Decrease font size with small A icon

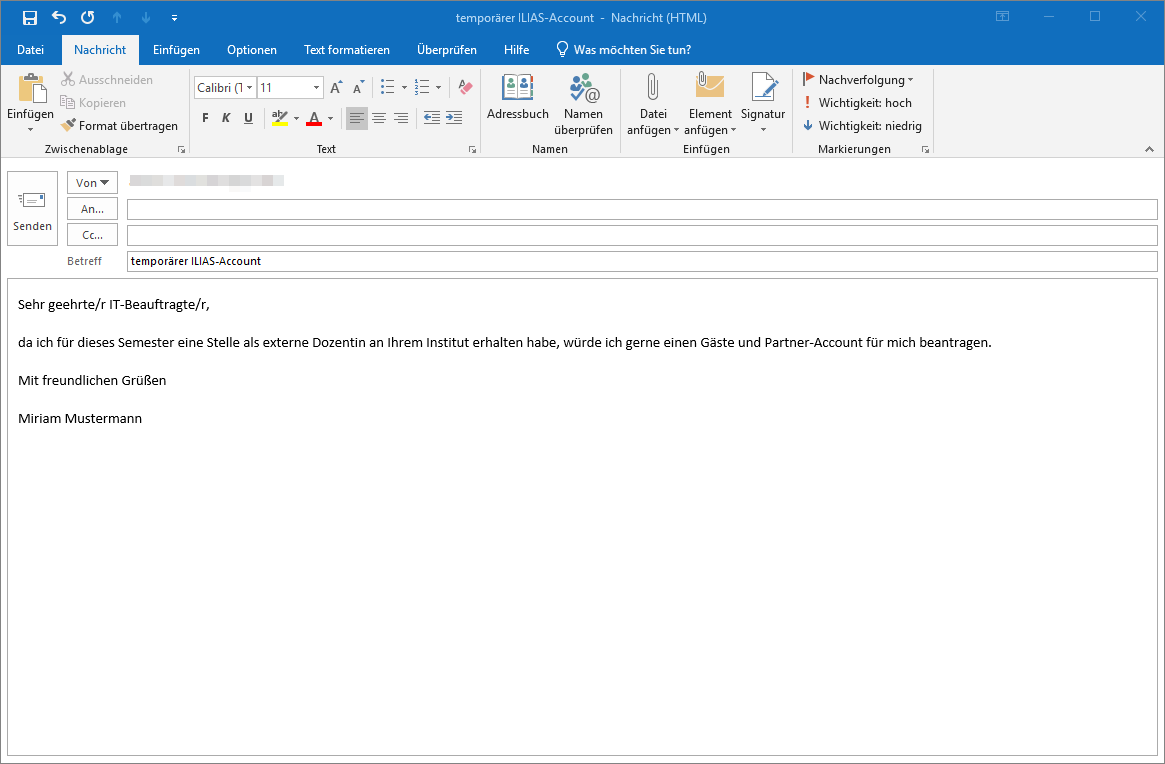pos(359,88)
